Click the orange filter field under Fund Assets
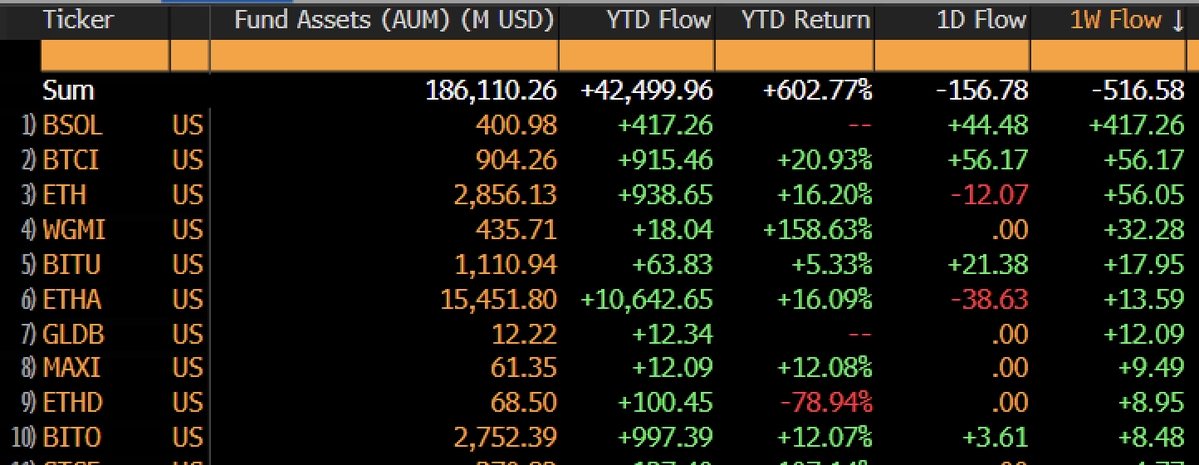Image resolution: width=1199 pixels, height=465 pixels. coord(384,56)
